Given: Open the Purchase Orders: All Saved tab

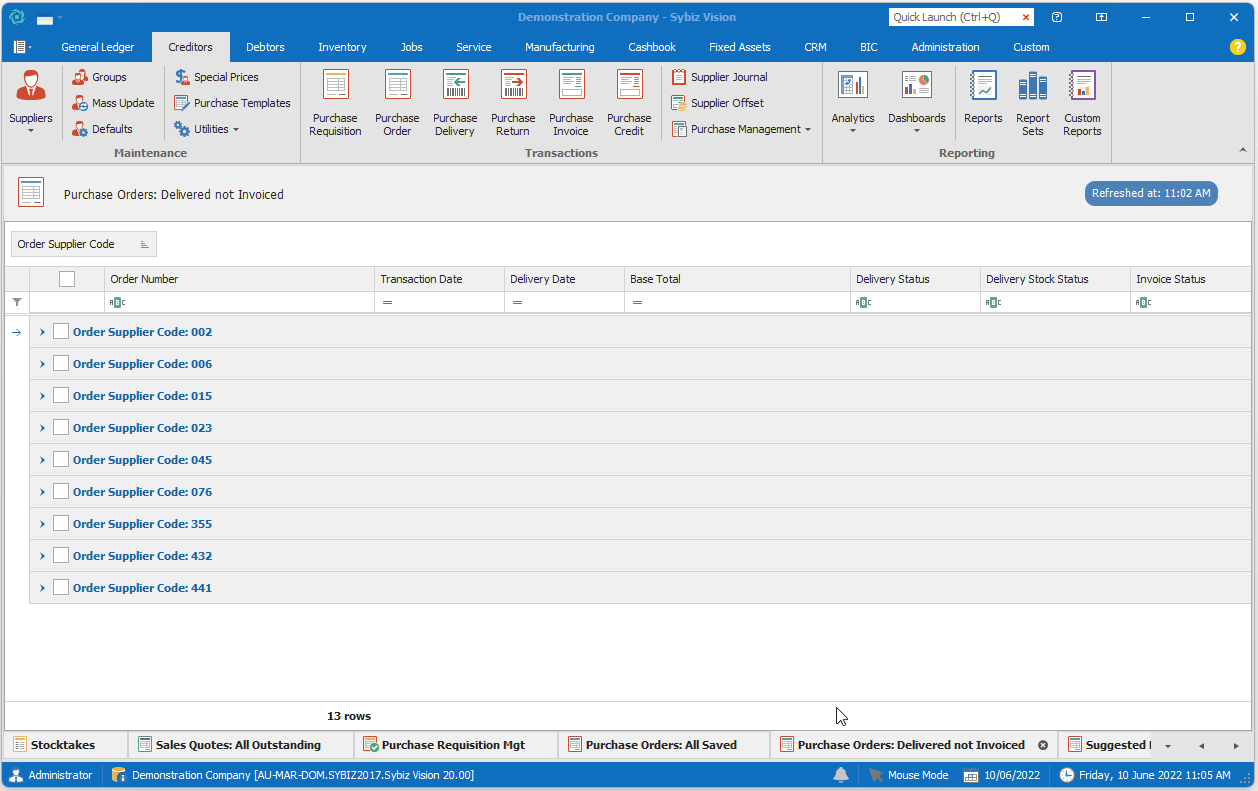Looking at the screenshot, I should click(x=660, y=745).
